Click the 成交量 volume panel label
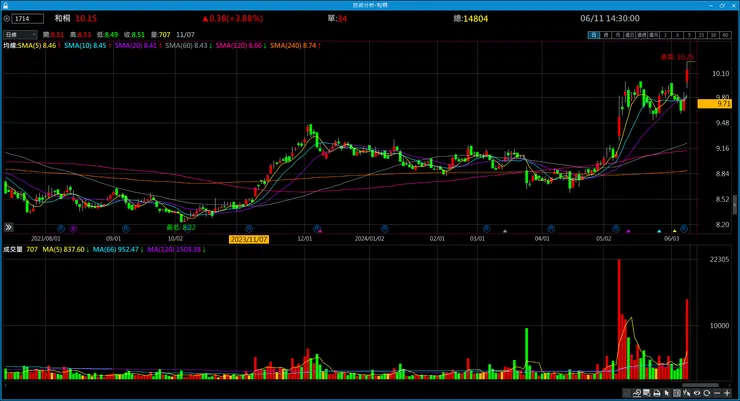The image size is (740, 401). 13,250
